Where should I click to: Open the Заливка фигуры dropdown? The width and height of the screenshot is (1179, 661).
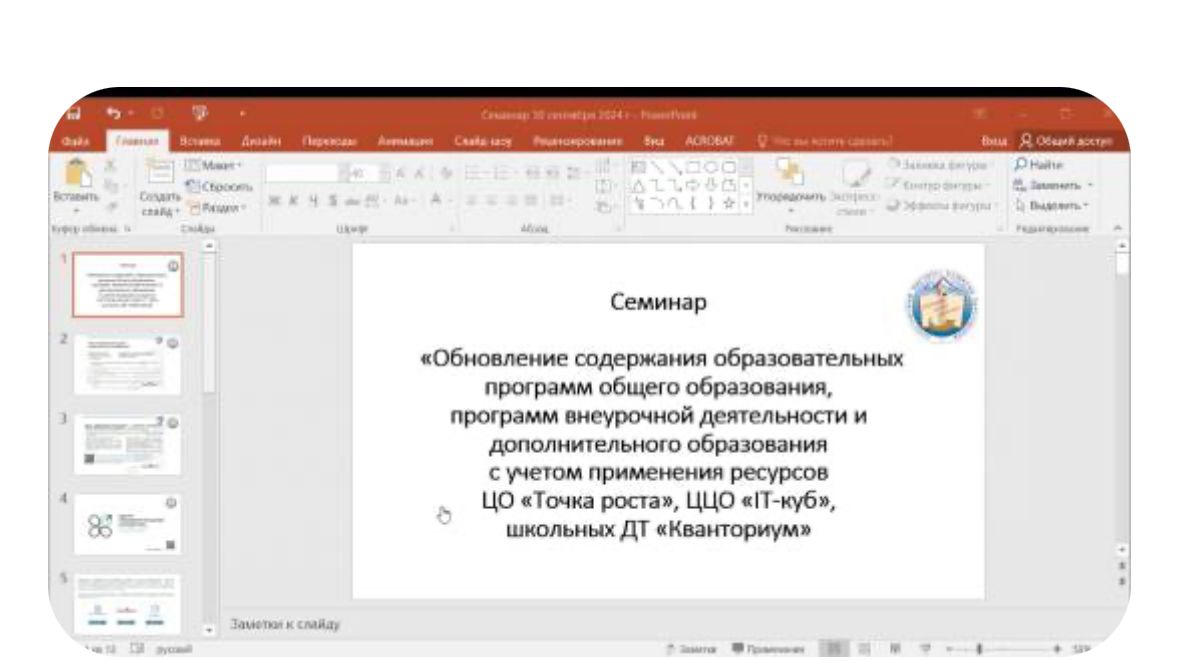click(940, 165)
